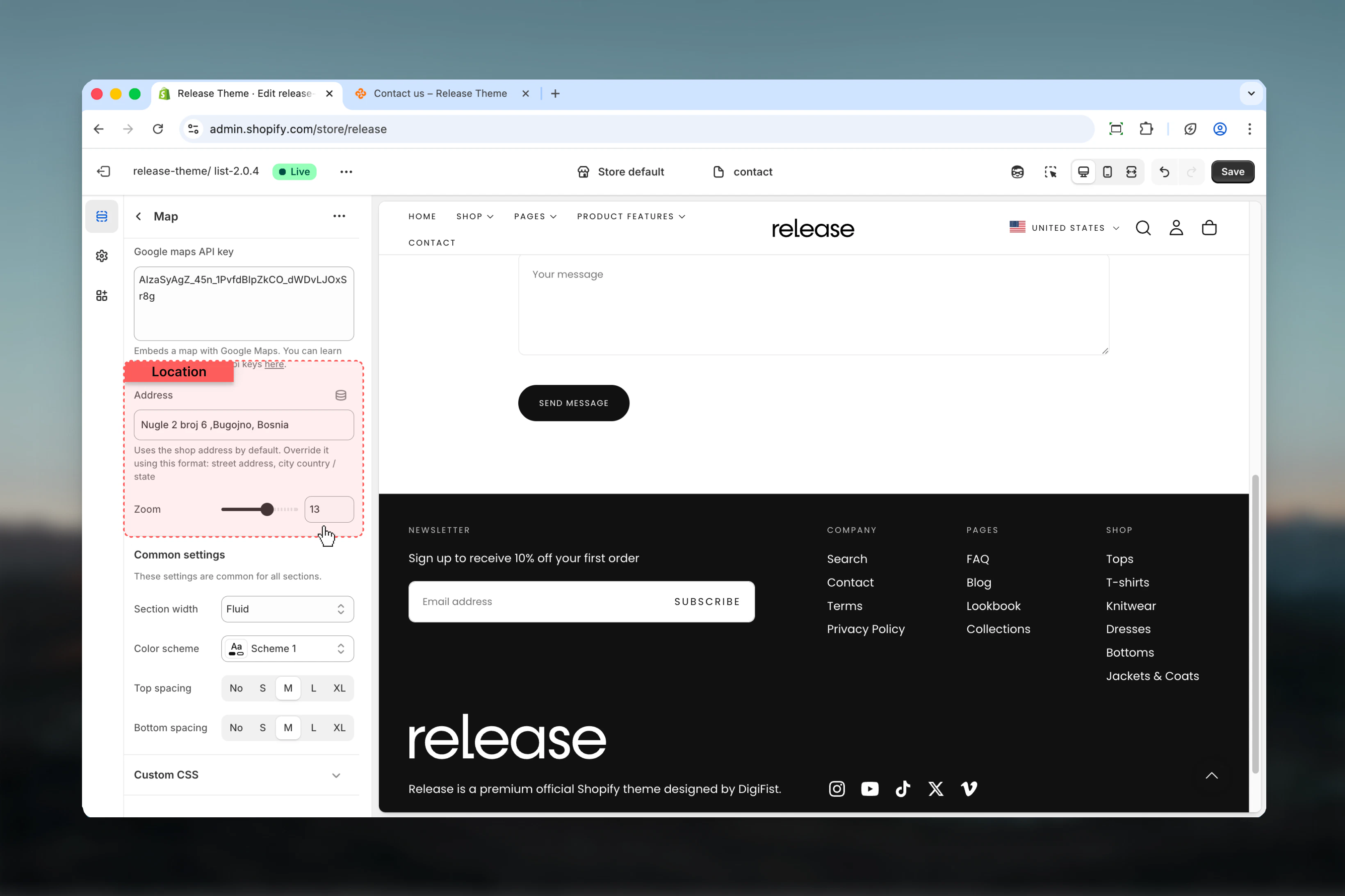1345x896 pixels.
Task: Open the Section width dropdown
Action: [287, 609]
